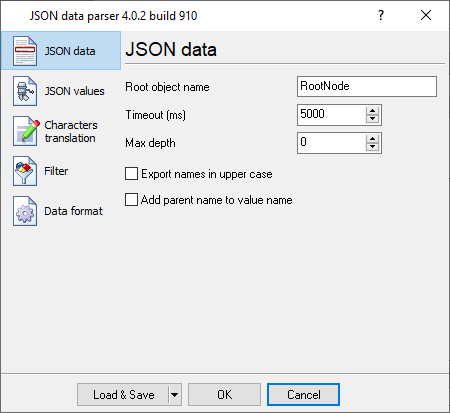Screen dimensions: 450x413
Task: Increase Max depth with the up arrow
Action: [373, 139]
